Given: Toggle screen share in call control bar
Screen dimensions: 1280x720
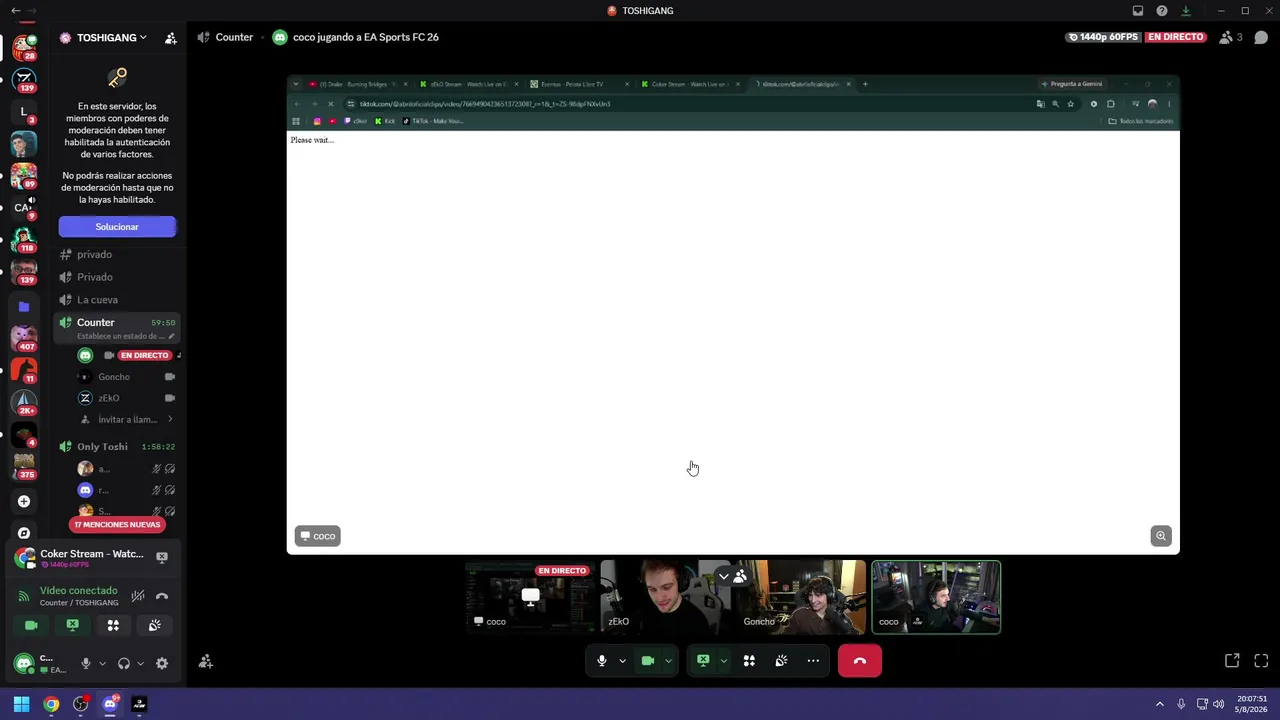Looking at the screenshot, I should (x=703, y=661).
